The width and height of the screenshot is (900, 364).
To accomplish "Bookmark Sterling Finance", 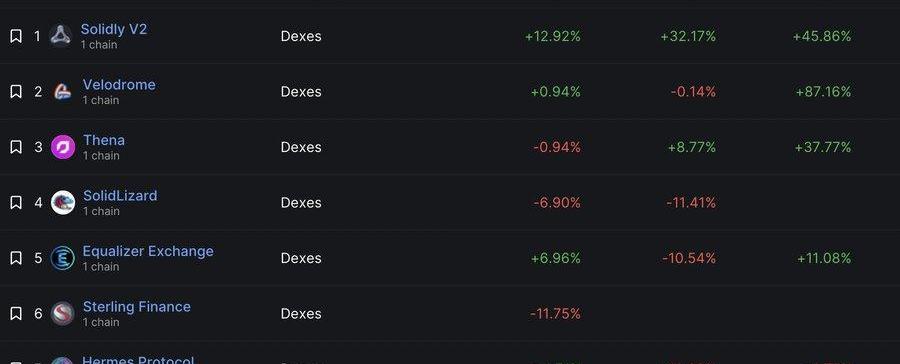I will click(16, 313).
